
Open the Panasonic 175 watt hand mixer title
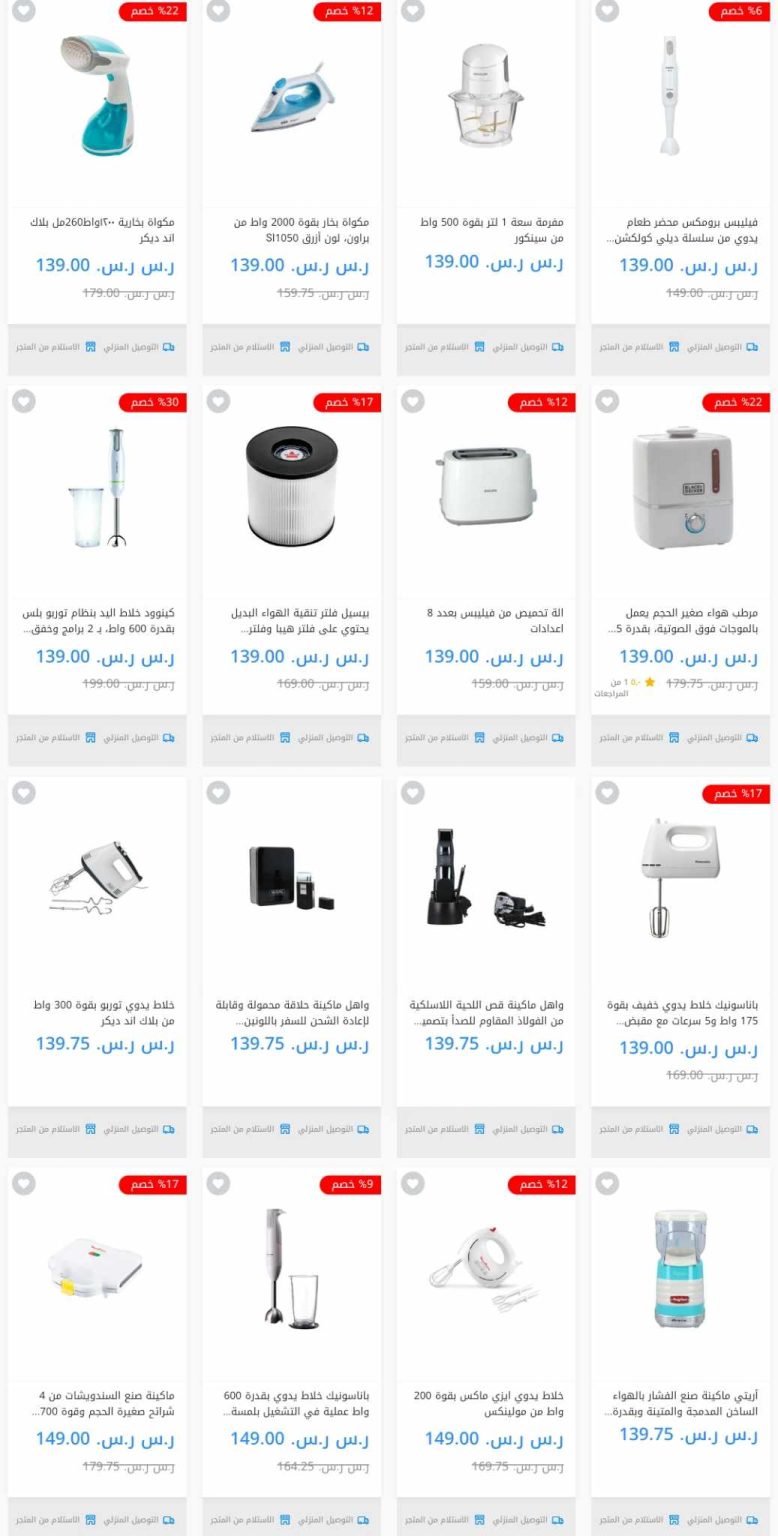point(682,1012)
